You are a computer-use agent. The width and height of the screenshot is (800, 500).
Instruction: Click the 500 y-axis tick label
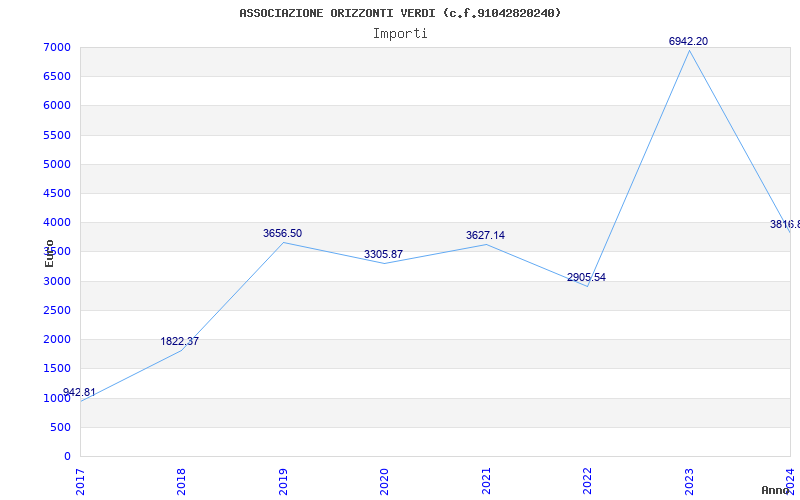(61, 427)
